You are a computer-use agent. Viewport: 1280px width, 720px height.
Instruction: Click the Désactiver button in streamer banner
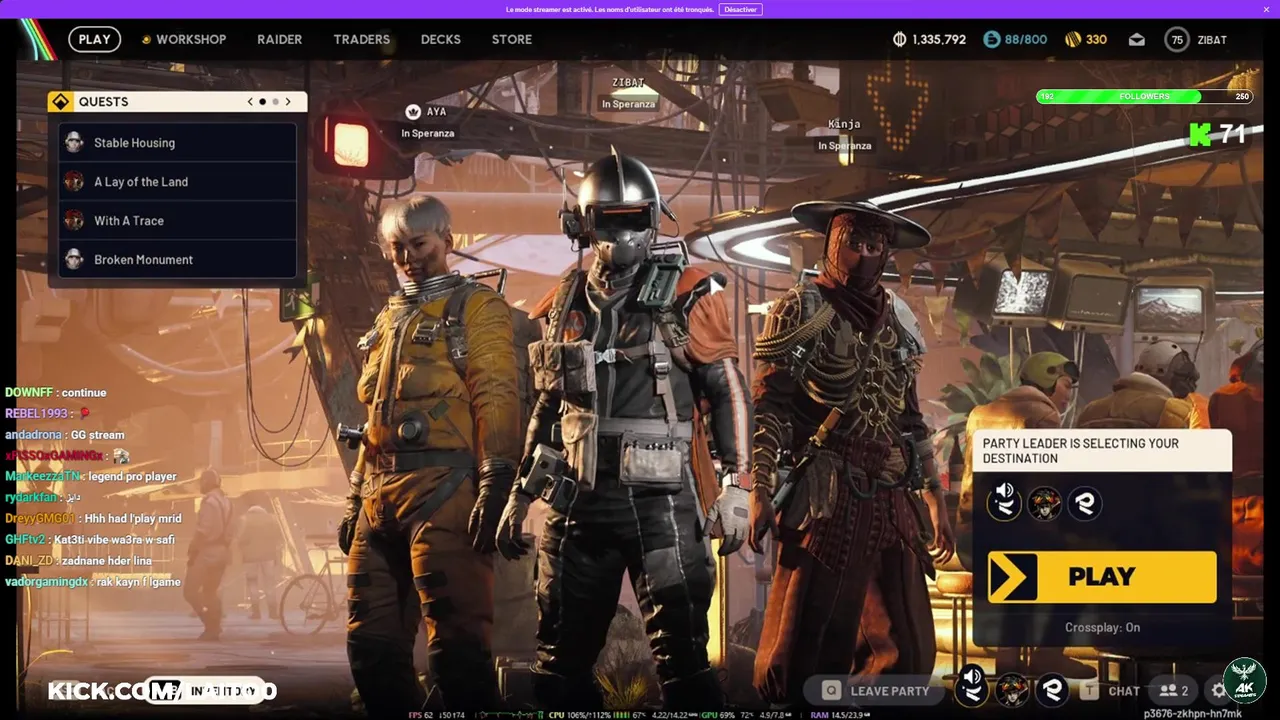[x=741, y=9]
